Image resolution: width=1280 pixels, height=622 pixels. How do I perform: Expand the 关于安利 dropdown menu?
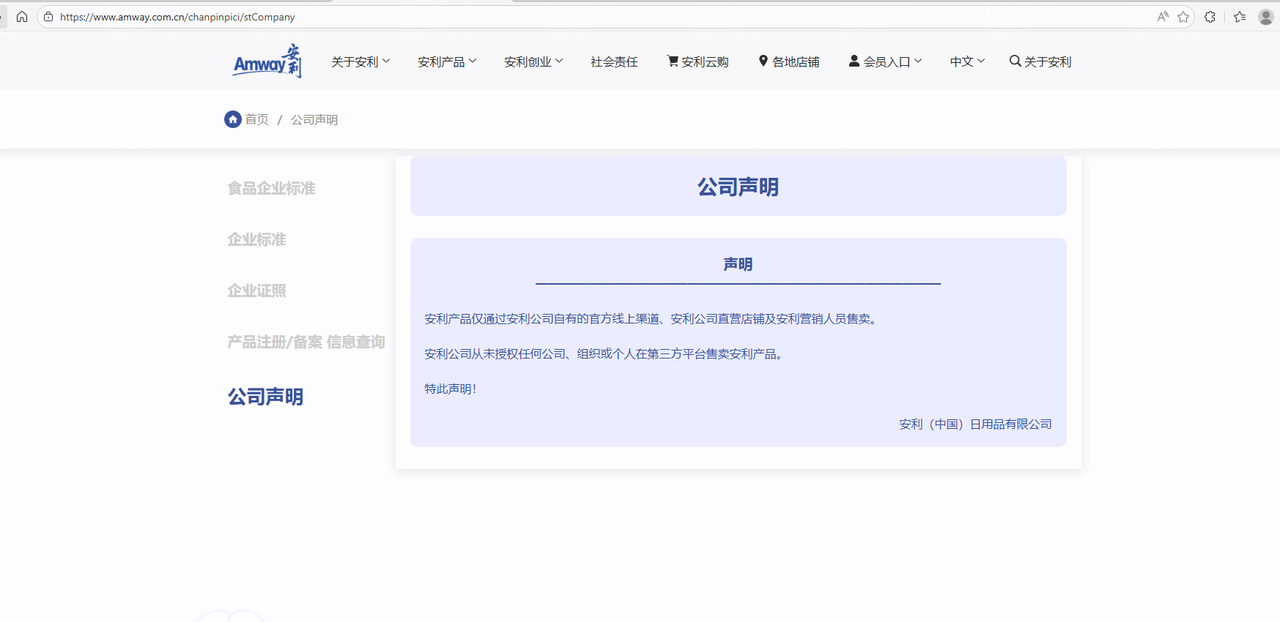361,62
